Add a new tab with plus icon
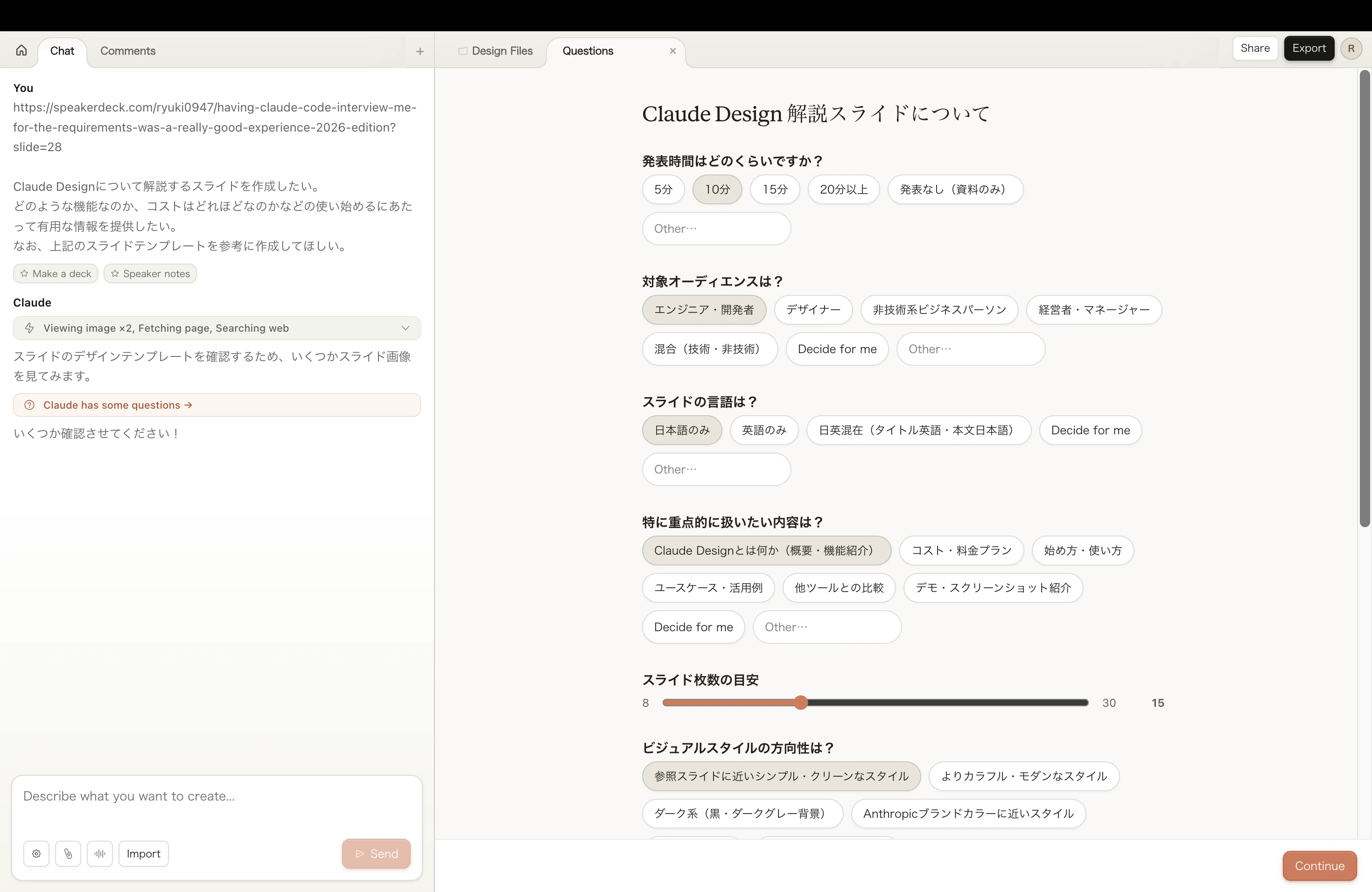 point(420,51)
